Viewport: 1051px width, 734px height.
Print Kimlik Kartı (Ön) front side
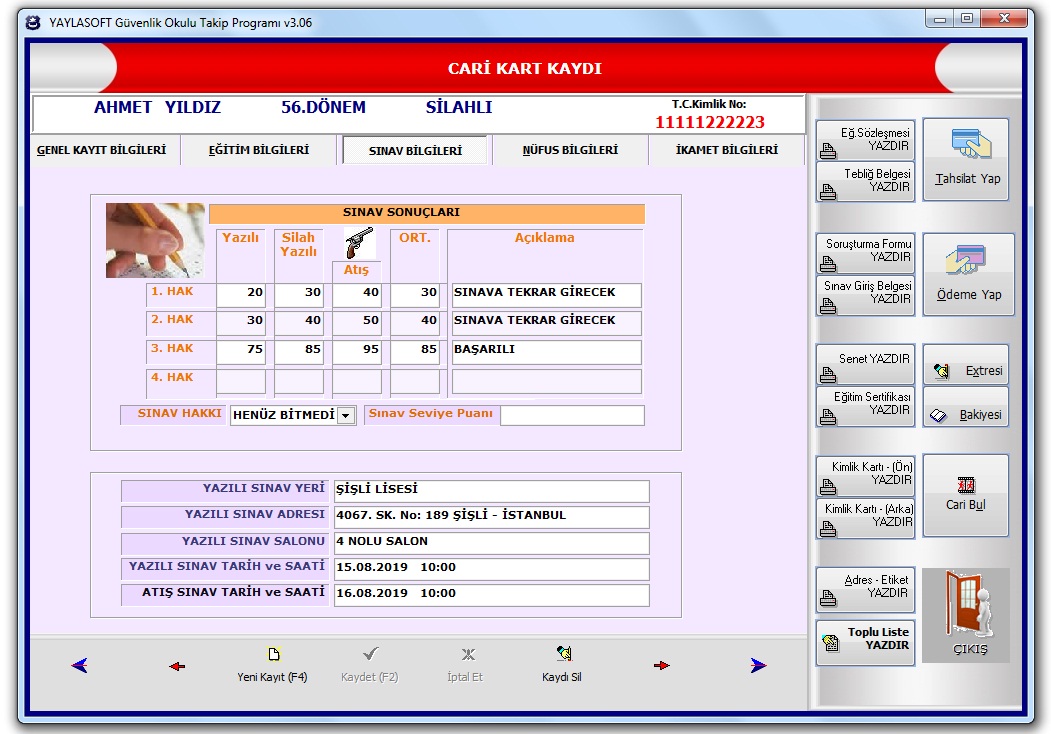[x=865, y=476]
